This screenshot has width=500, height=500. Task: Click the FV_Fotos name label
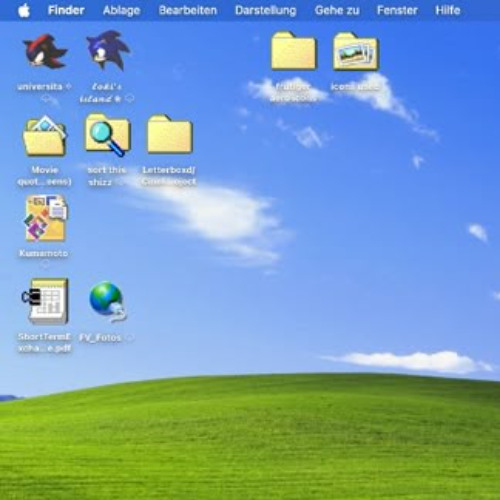pyautogui.click(x=100, y=338)
